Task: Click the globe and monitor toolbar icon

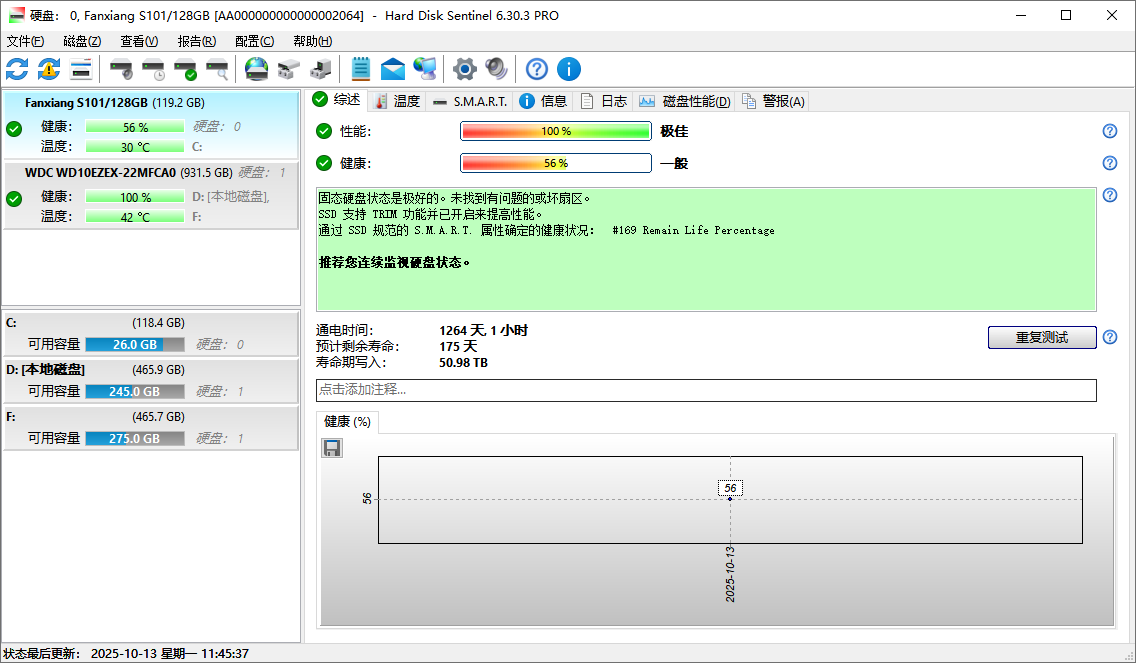Action: [425, 70]
